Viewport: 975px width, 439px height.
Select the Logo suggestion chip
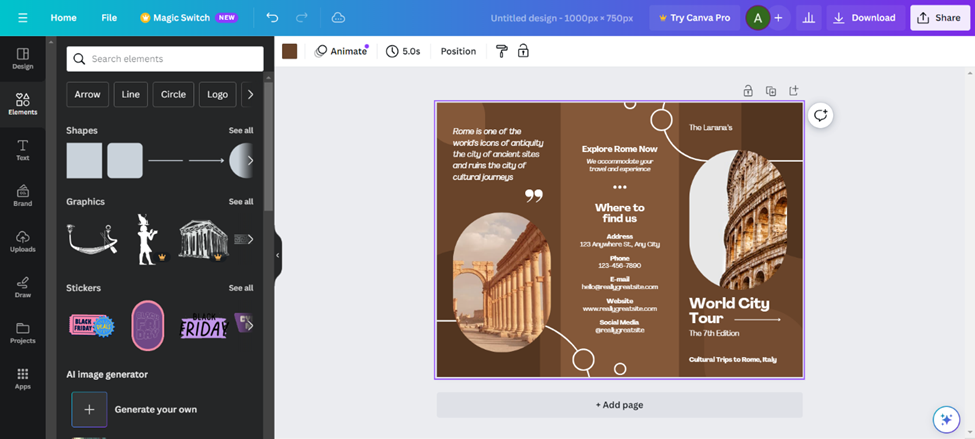coord(218,95)
